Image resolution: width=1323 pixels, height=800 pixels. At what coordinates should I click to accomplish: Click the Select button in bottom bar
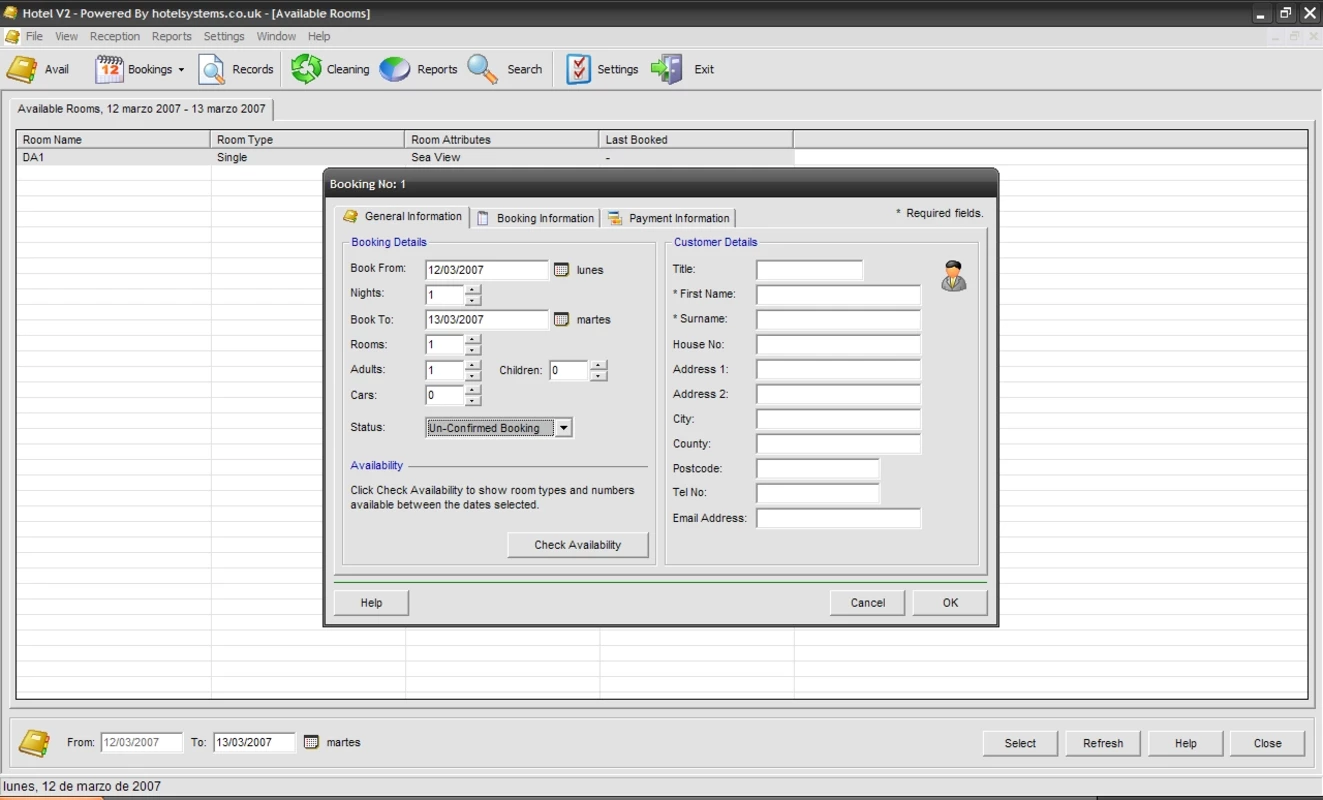click(1020, 743)
